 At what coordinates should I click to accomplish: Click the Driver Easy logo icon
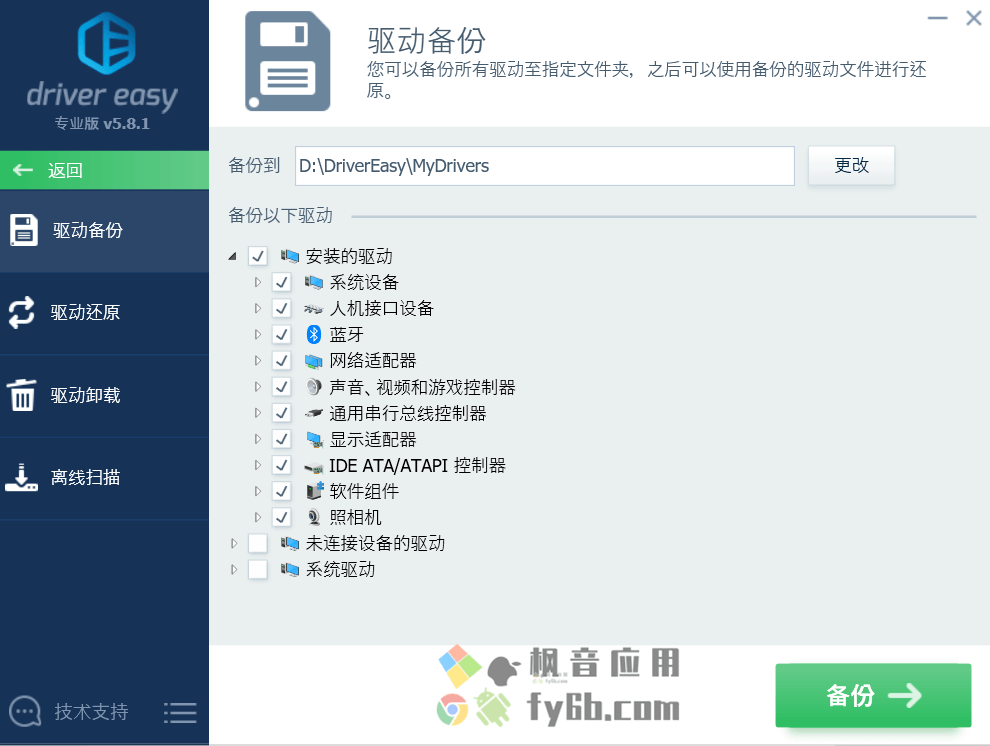[x=106, y=43]
